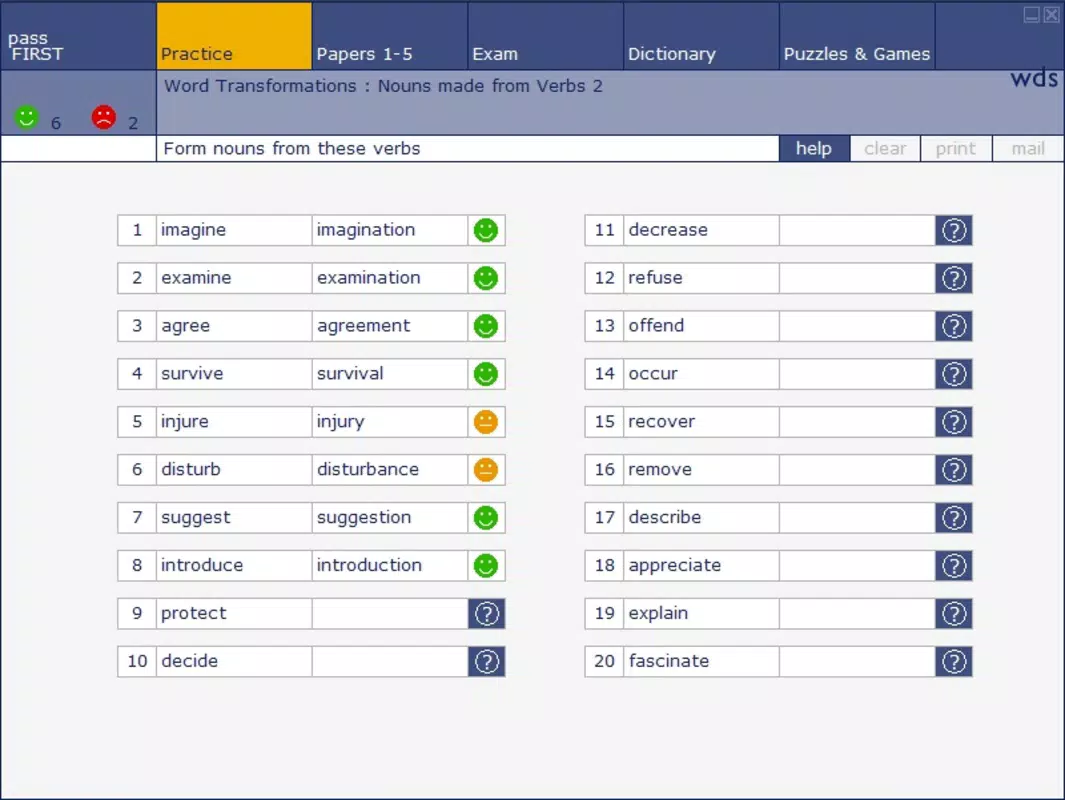This screenshot has width=1065, height=800.
Task: Click the verb text 'introduce'
Action: (x=202, y=565)
